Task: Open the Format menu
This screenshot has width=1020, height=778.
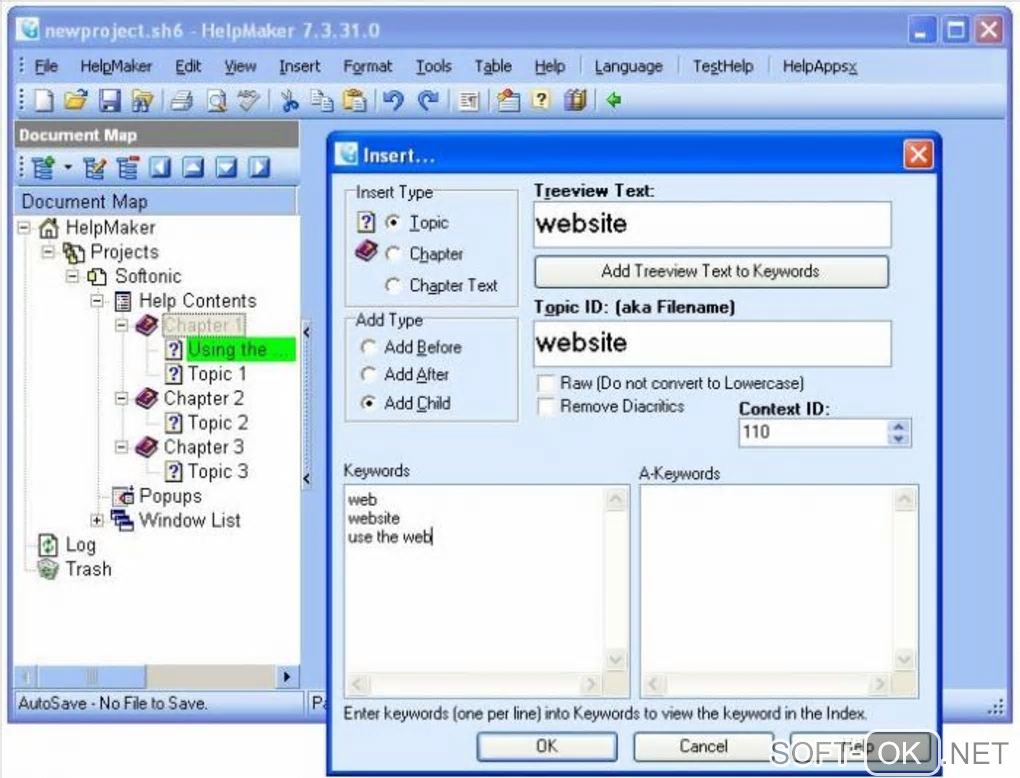Action: (x=368, y=66)
